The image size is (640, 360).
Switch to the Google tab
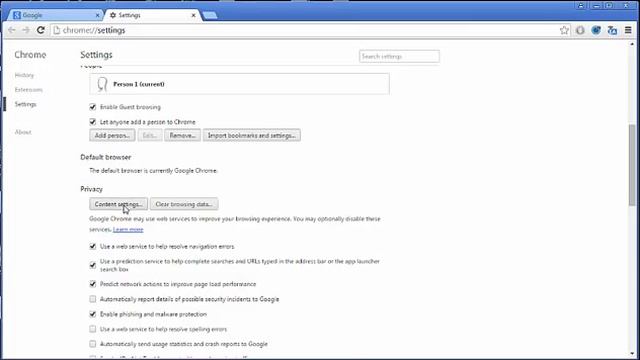(x=55, y=15)
